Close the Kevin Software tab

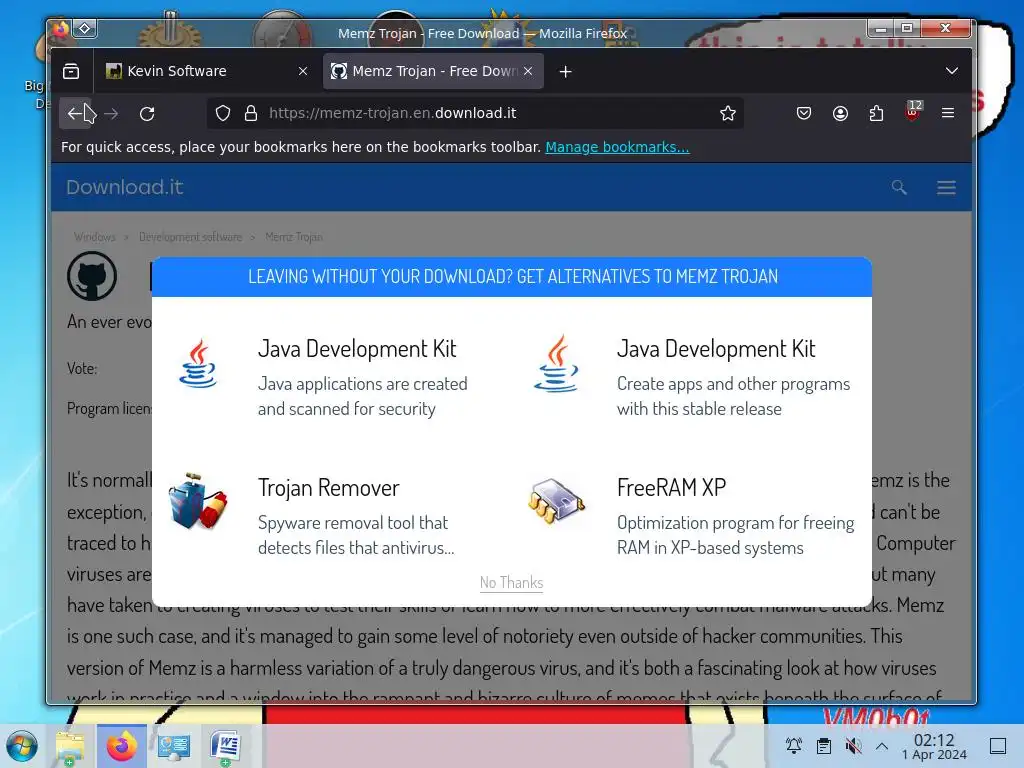coord(303,71)
